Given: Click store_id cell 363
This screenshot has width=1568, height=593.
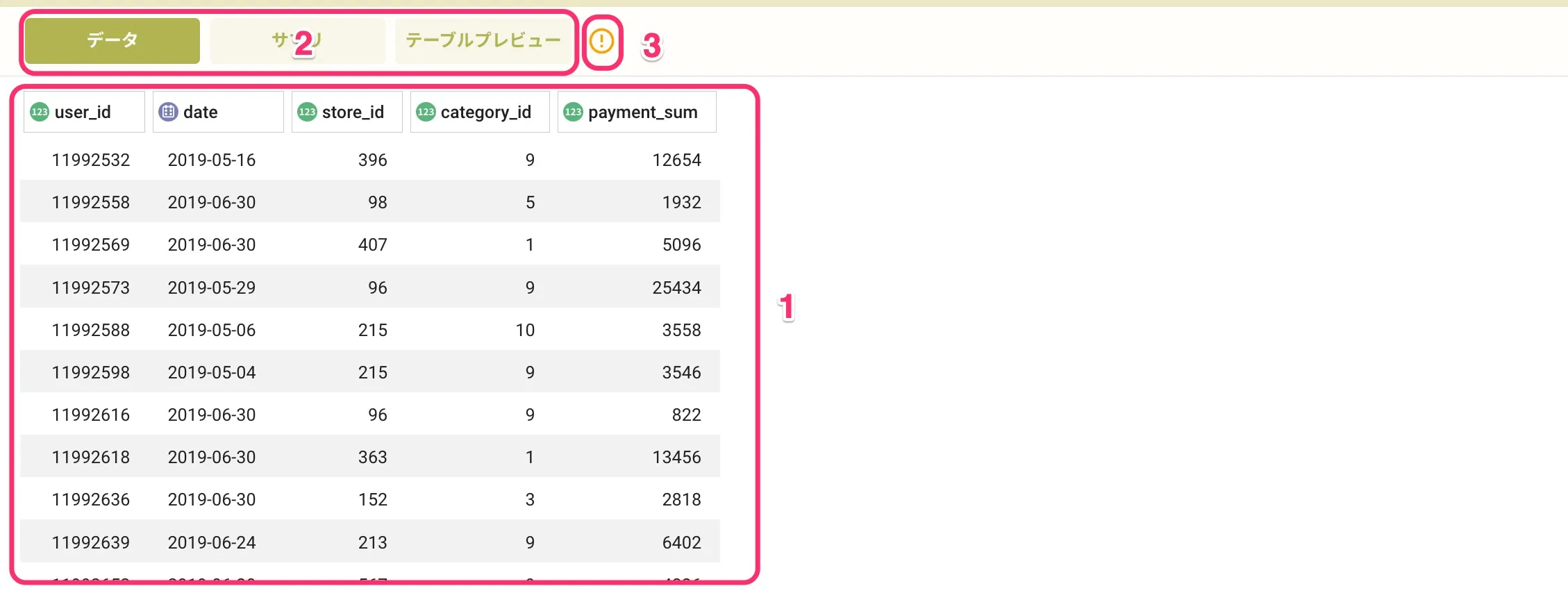Looking at the screenshot, I should coord(373,458).
